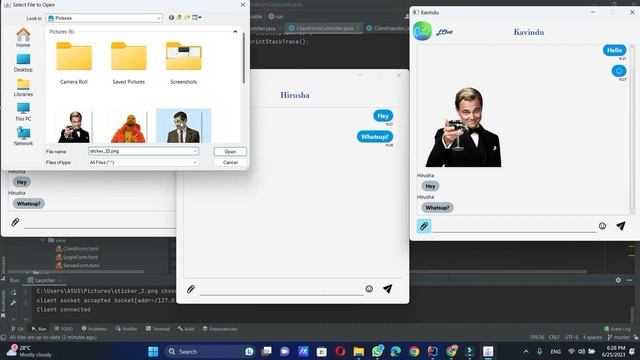Open the view menu icon in file dialog
Screen dimensions: 640x360
(197, 18)
